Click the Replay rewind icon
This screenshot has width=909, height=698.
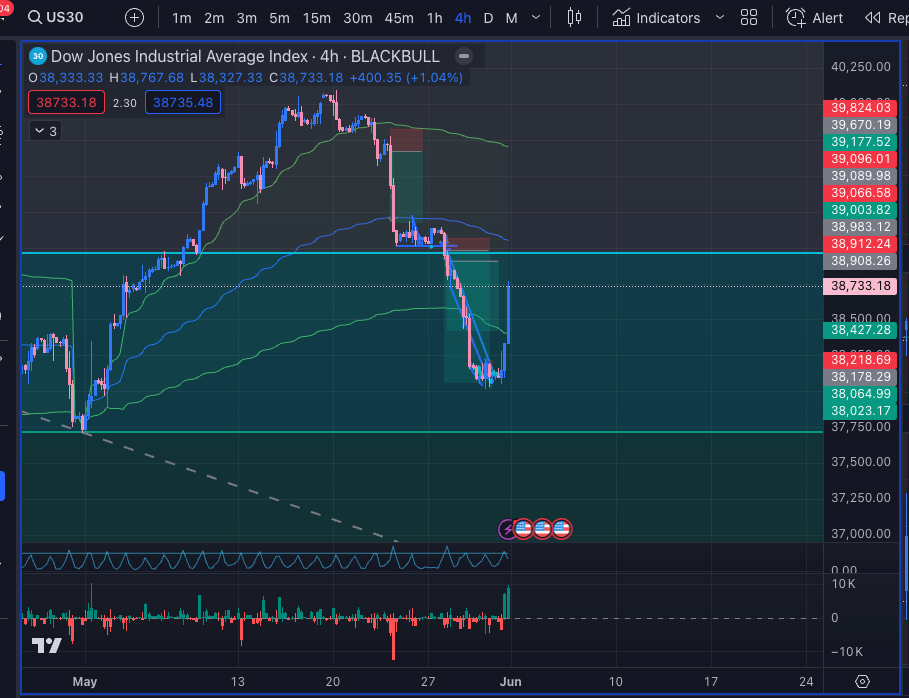click(x=873, y=18)
